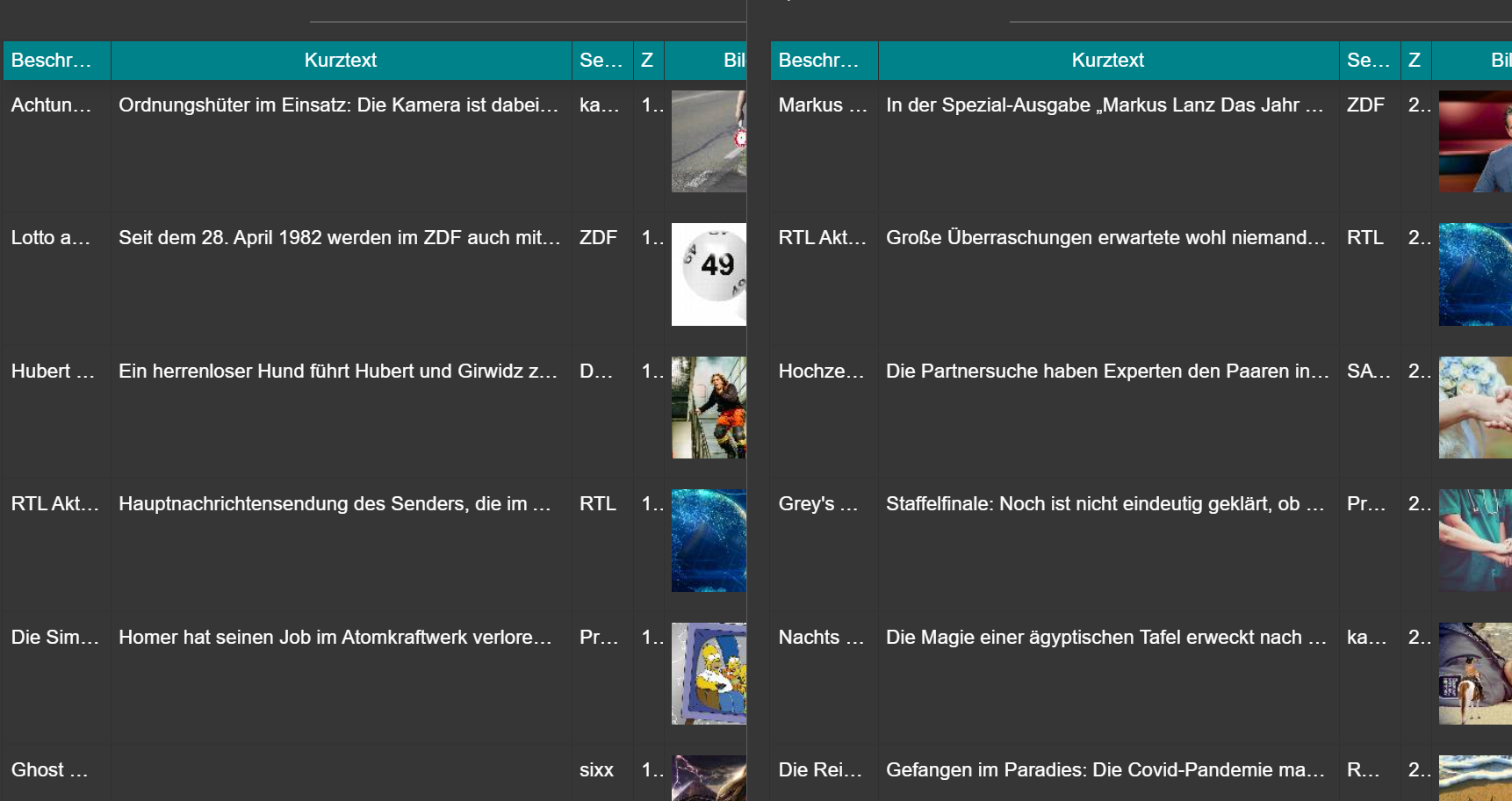Viewport: 1512px width, 801px height.
Task: Select 'Die Magie einer ägyptischen Tafel' cell
Action: (x=1108, y=679)
